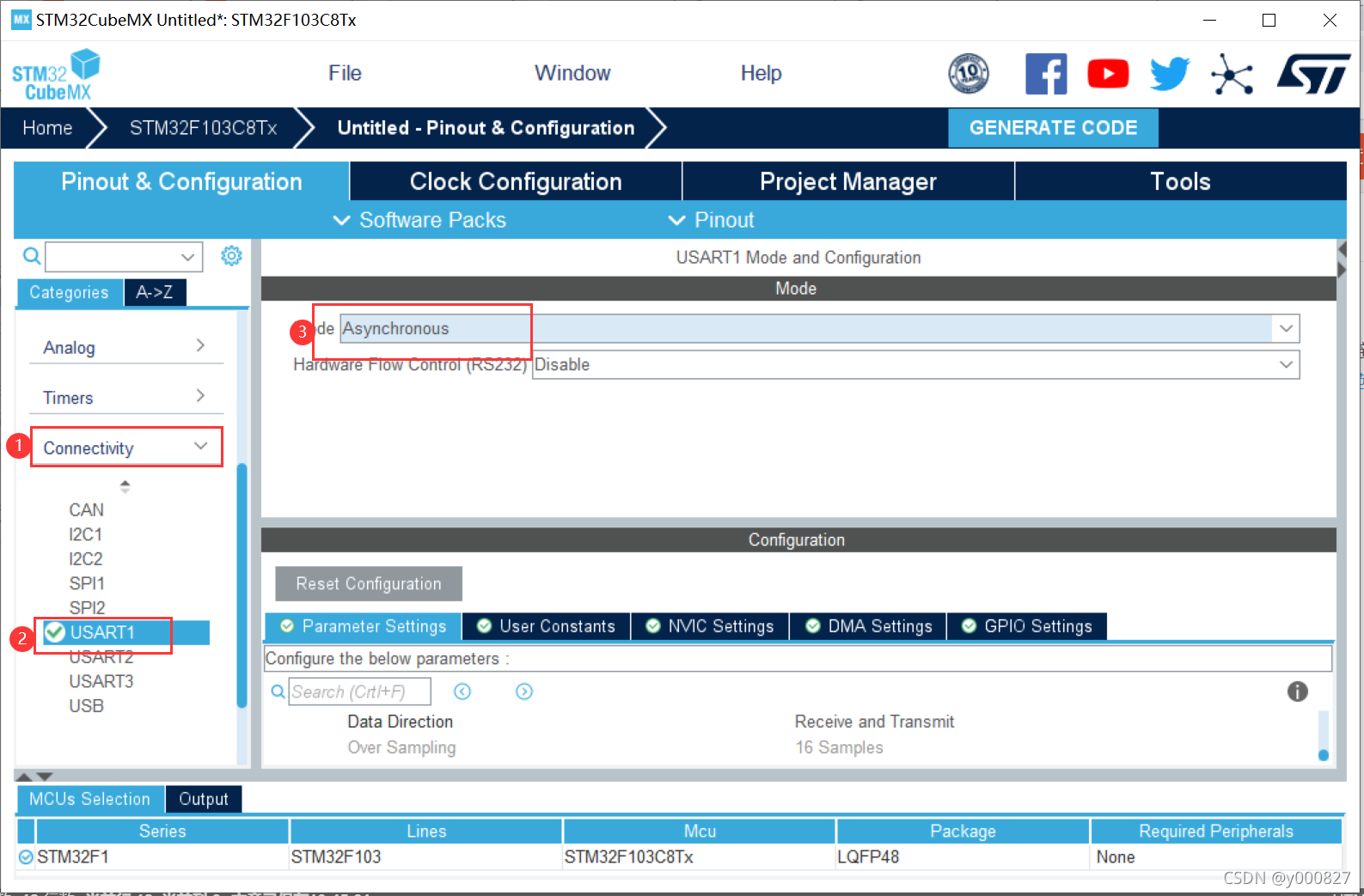Switch to A->Z list tab

point(155,292)
